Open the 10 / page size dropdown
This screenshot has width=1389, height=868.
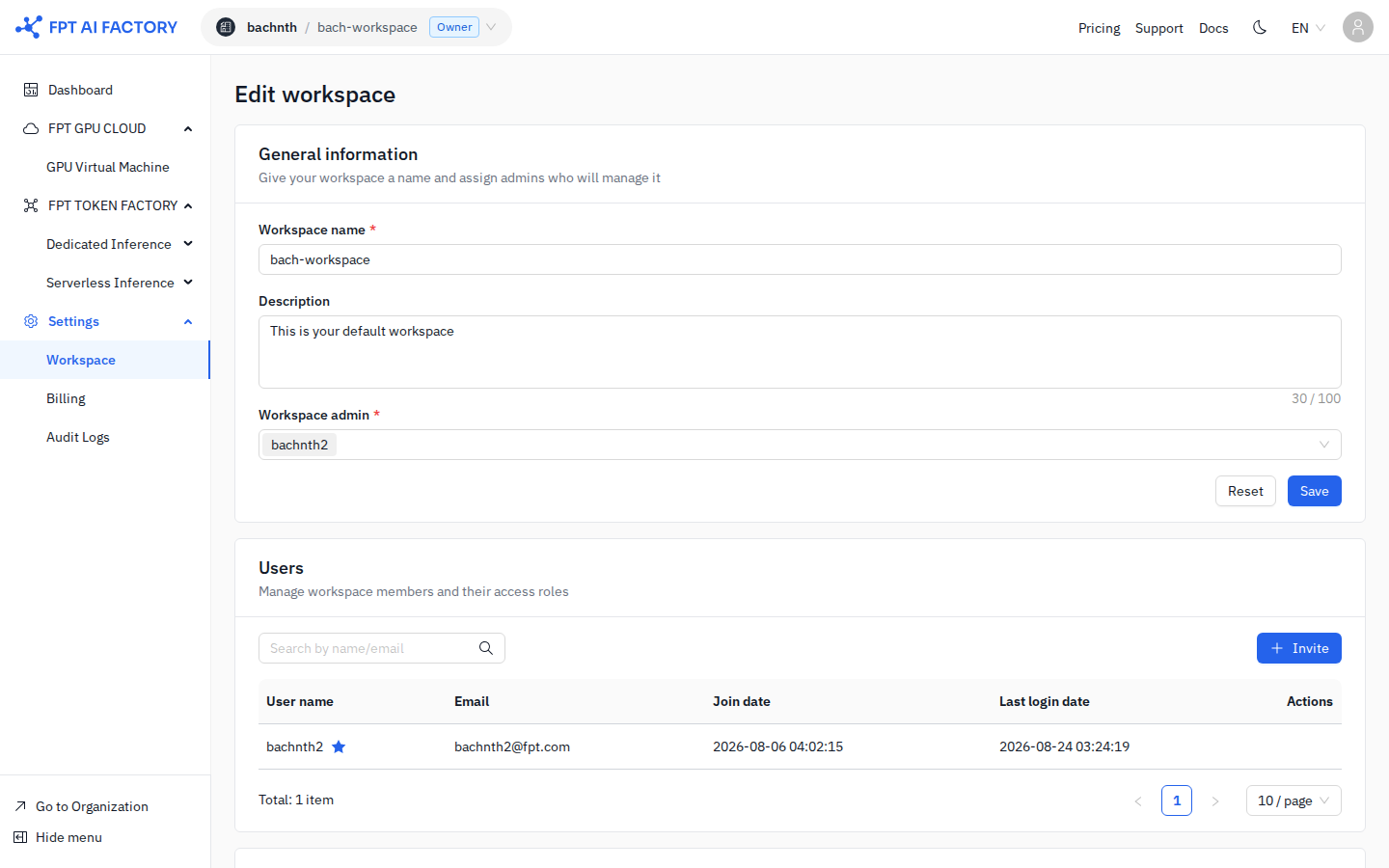coord(1294,800)
